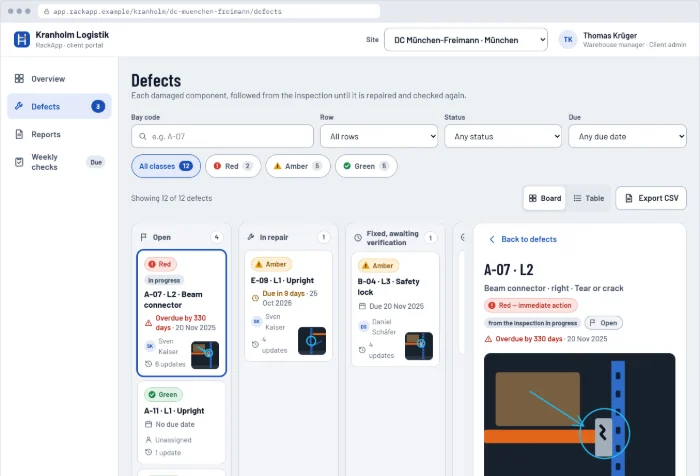The height and width of the screenshot is (476, 700).
Task: Open the Status filter dropdown
Action: pyautogui.click(x=503, y=136)
